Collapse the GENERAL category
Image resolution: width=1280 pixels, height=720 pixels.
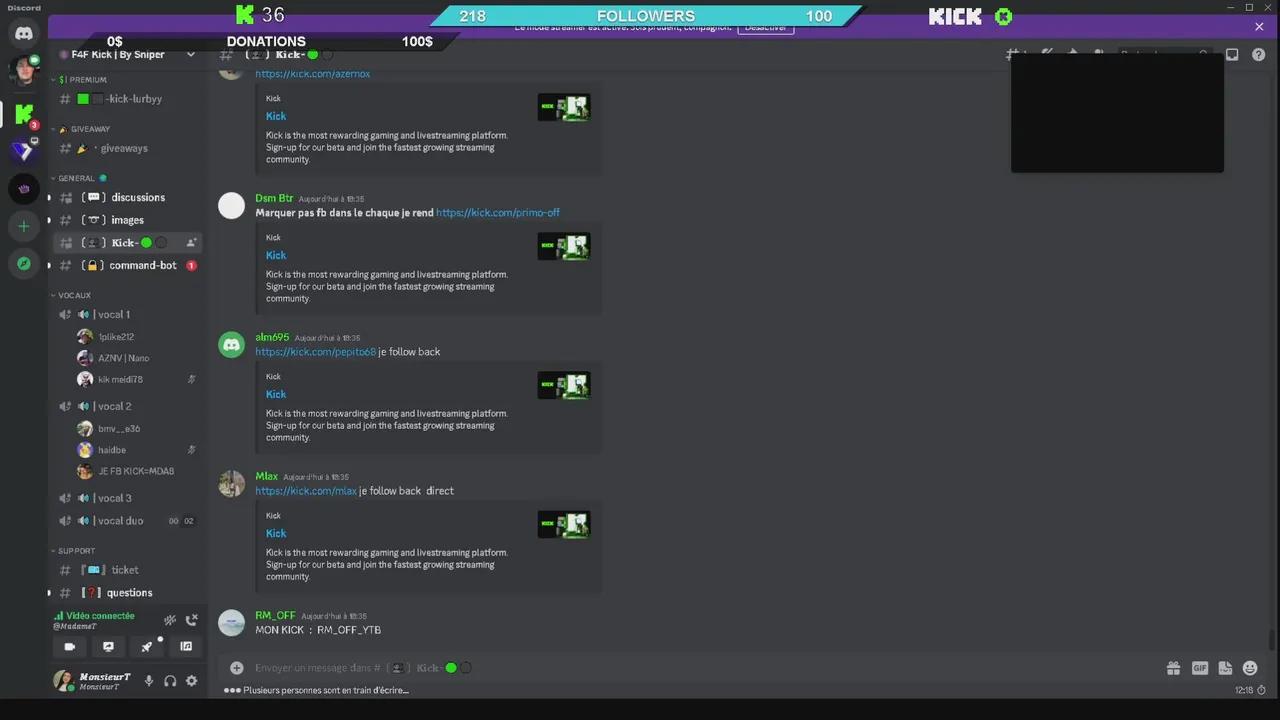click(x=78, y=178)
